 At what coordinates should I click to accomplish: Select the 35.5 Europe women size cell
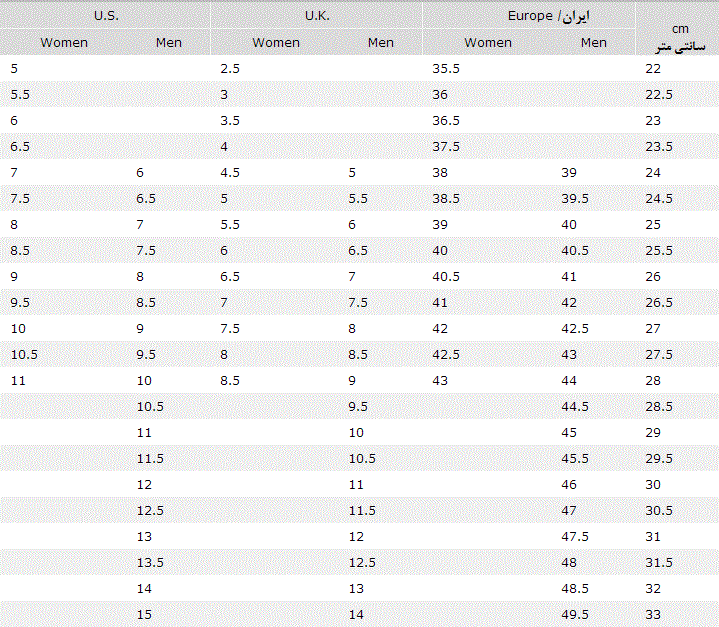point(446,69)
